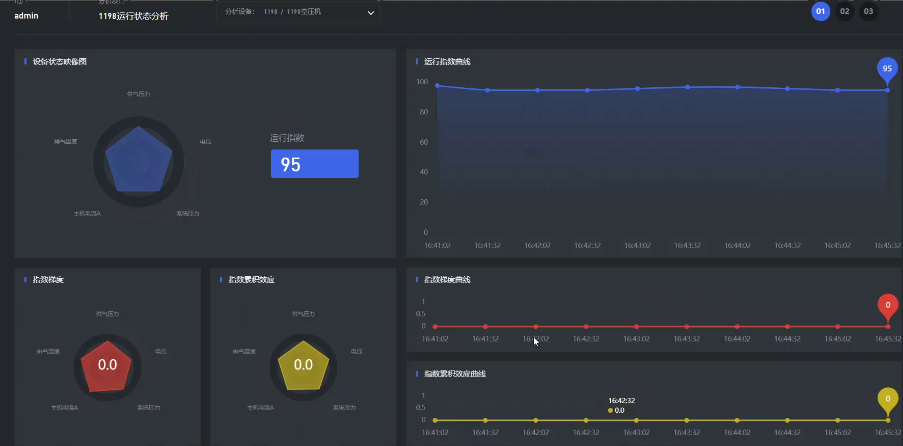
Task: Click the admin user name
Action: coord(26,16)
